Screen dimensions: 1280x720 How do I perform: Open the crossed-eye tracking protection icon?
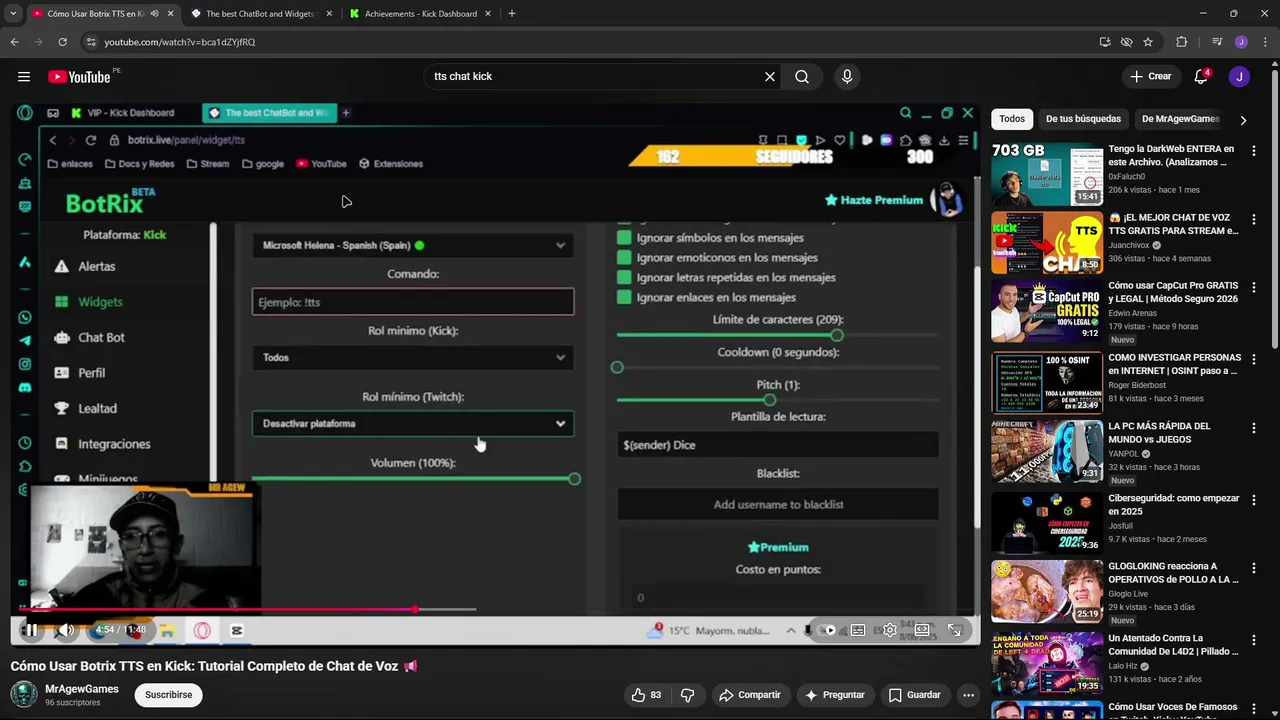(1126, 42)
